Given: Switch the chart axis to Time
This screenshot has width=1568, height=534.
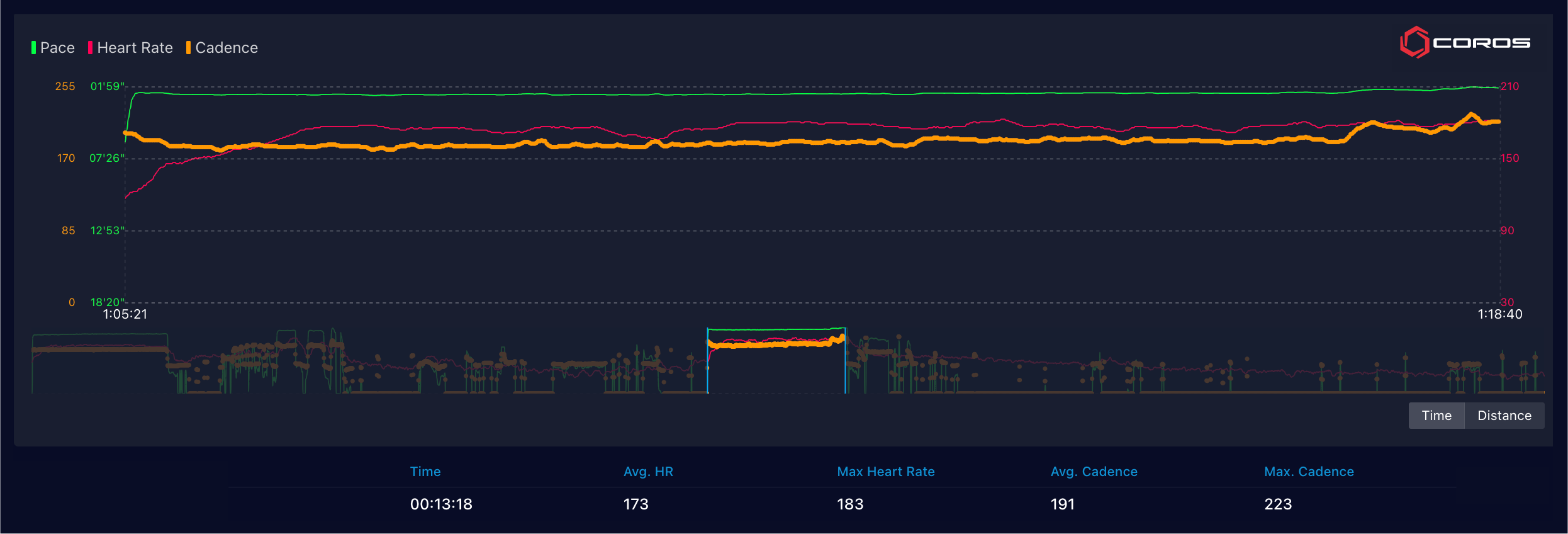Looking at the screenshot, I should coord(1436,416).
